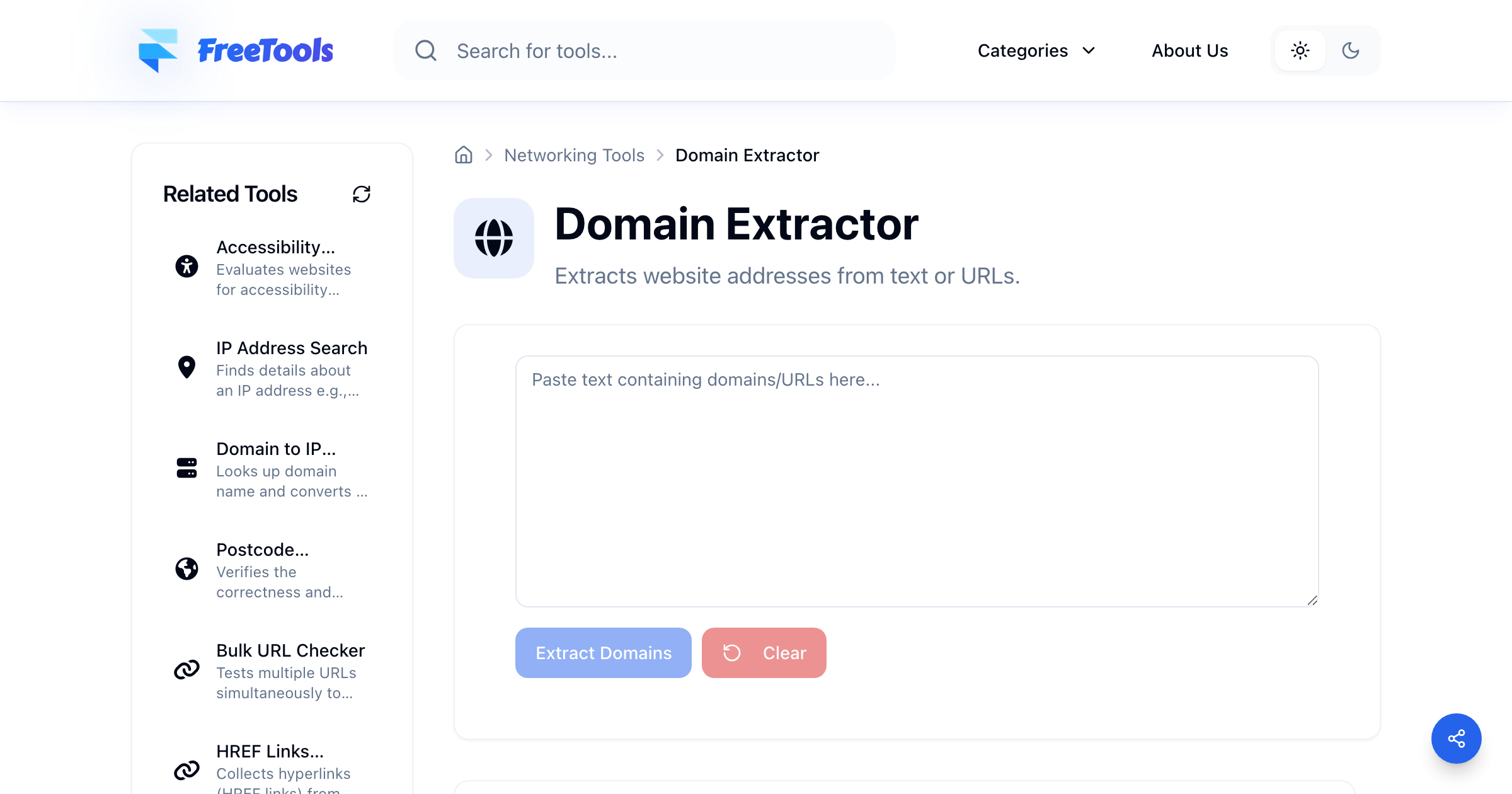
Task: Click the textarea resize handle
Action: (1312, 601)
